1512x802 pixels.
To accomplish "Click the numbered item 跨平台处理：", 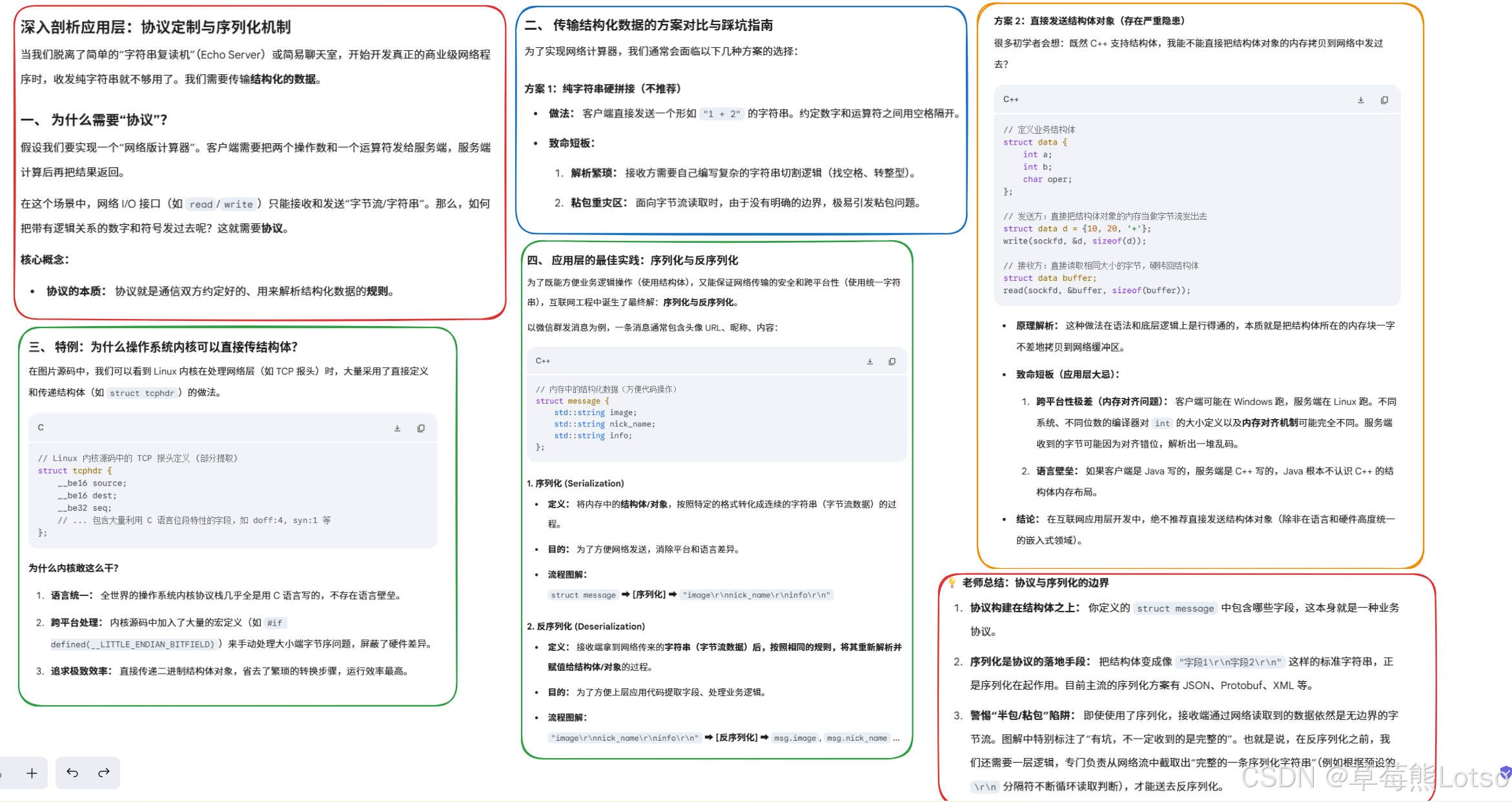I will (x=76, y=622).
